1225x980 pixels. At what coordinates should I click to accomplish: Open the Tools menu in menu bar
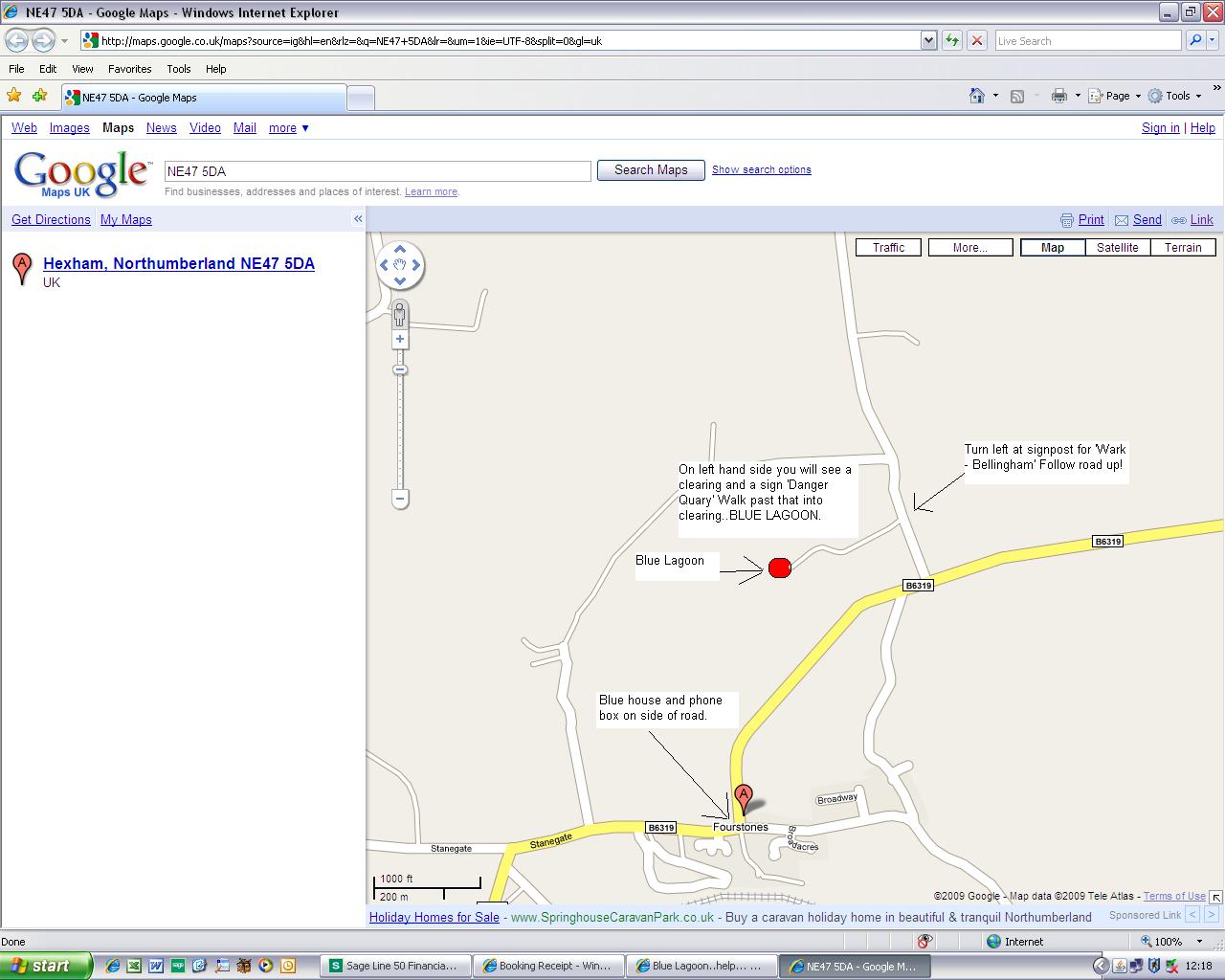coord(178,69)
